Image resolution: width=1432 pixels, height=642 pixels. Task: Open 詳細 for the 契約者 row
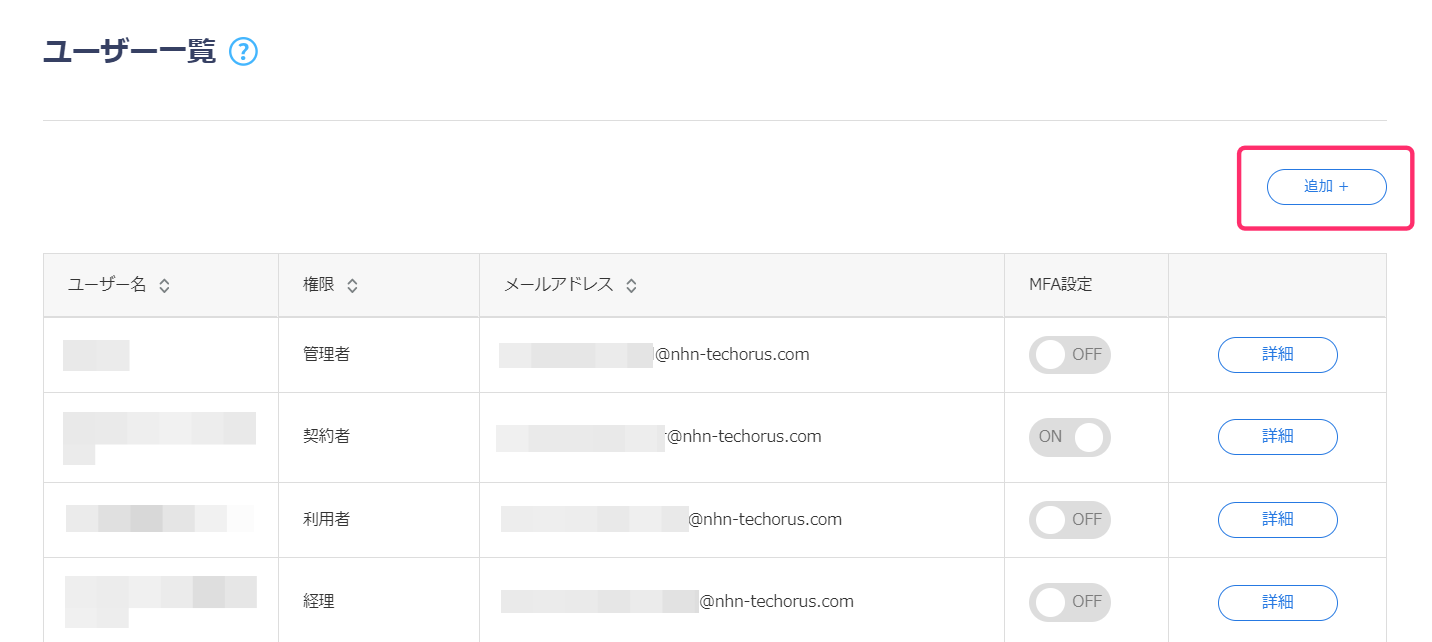[1277, 437]
